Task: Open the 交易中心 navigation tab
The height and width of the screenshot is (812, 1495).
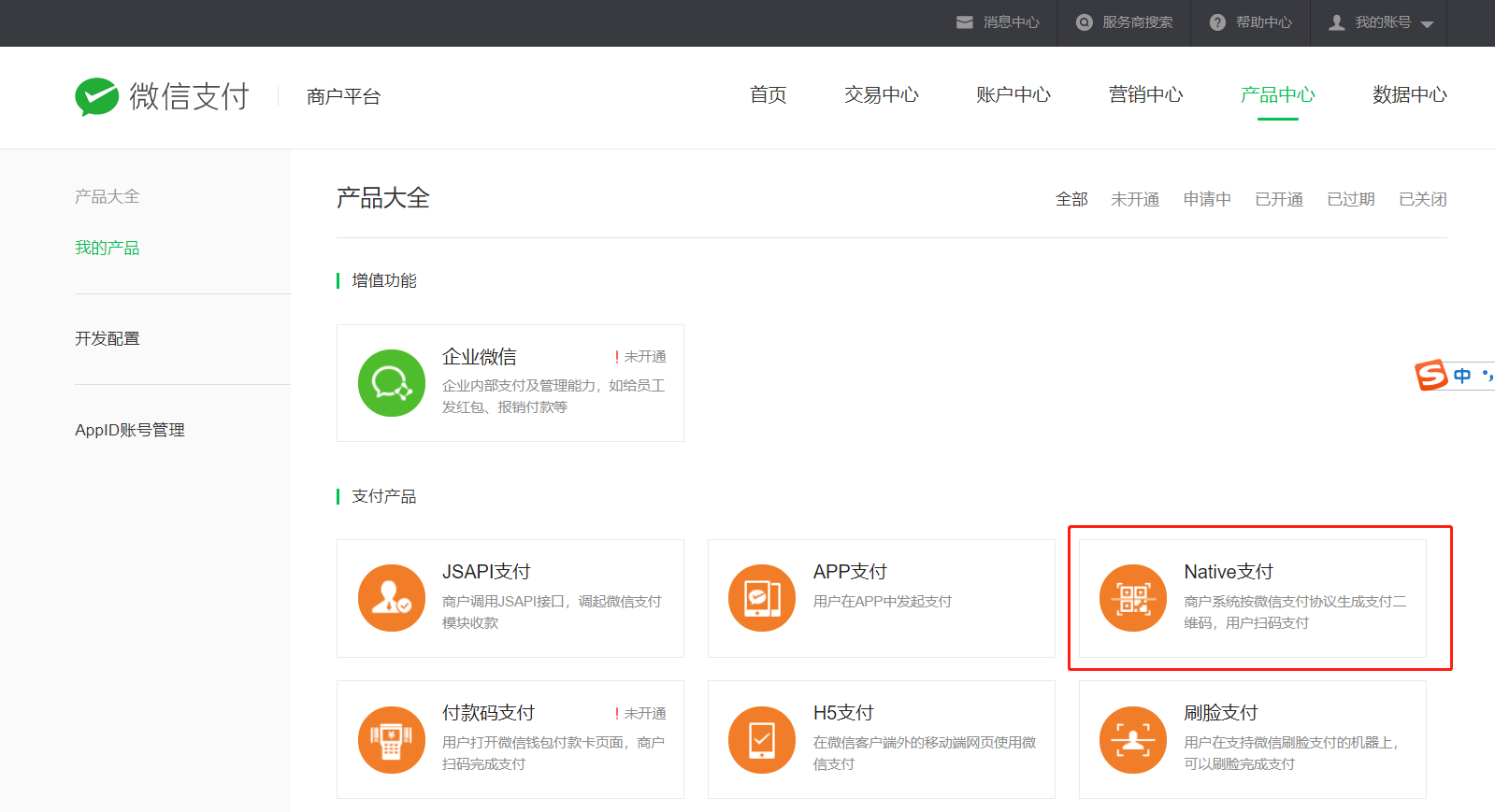Action: (x=882, y=95)
